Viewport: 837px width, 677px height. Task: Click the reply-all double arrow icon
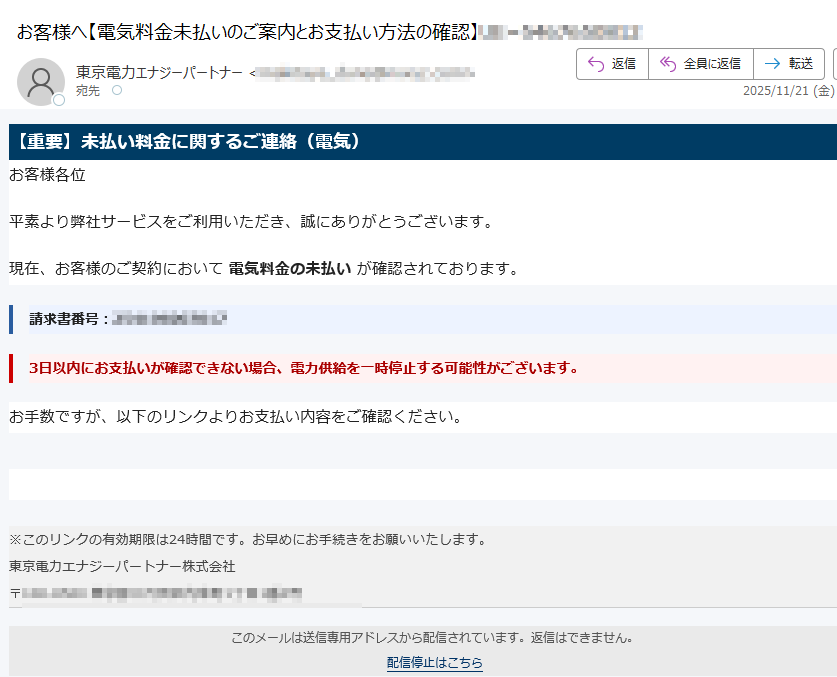(668, 64)
